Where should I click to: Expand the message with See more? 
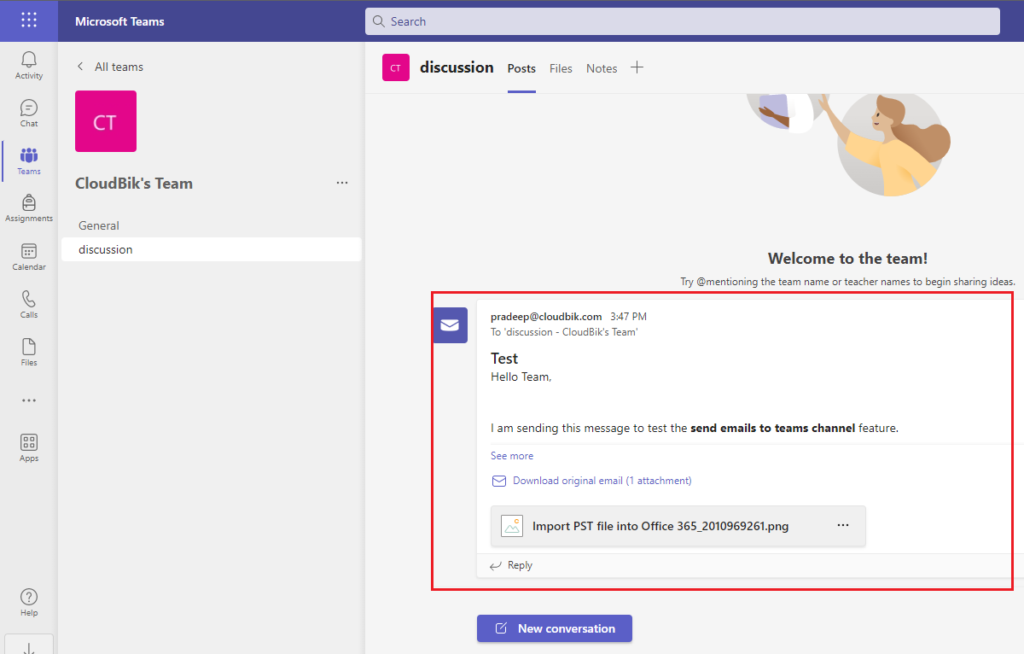[x=511, y=455]
